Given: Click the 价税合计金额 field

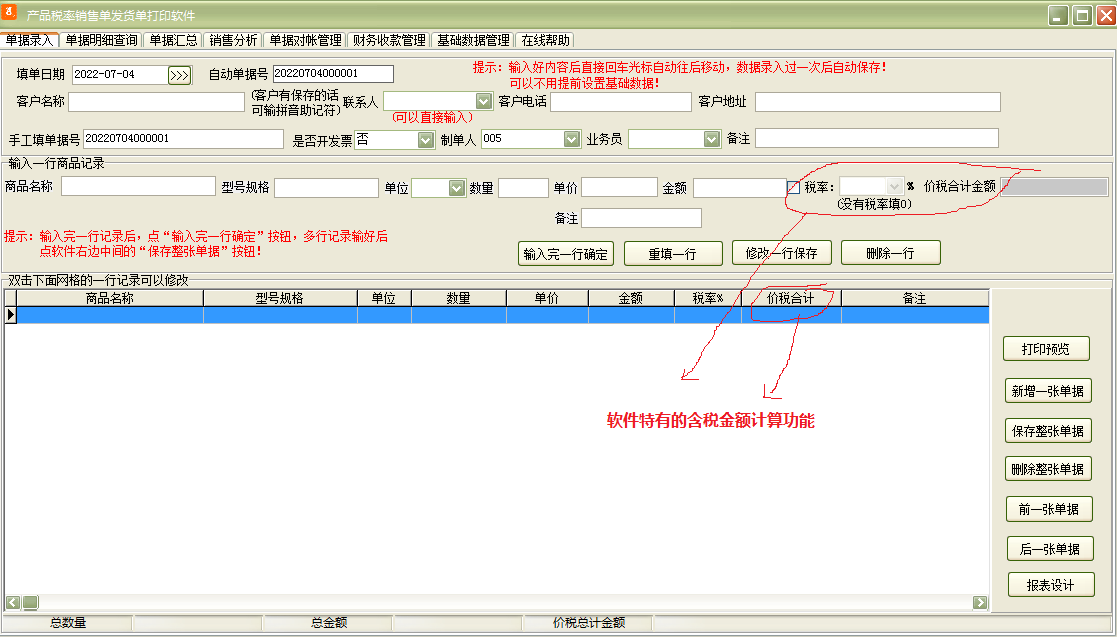Looking at the screenshot, I should tap(1054, 187).
